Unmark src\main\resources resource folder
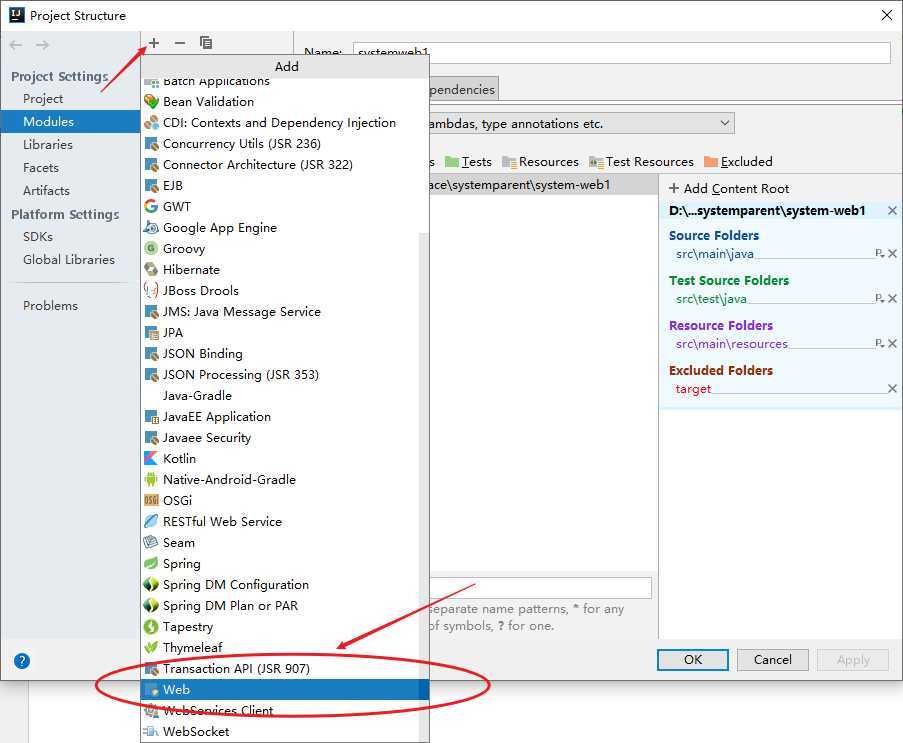Screen dimensions: 903x743 (892, 343)
